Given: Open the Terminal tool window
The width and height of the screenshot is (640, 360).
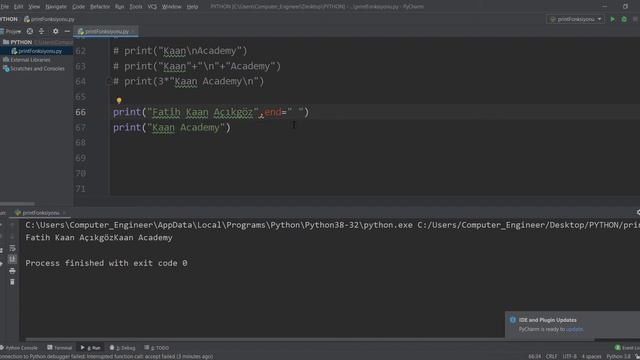Looking at the screenshot, I should click(x=60, y=348).
